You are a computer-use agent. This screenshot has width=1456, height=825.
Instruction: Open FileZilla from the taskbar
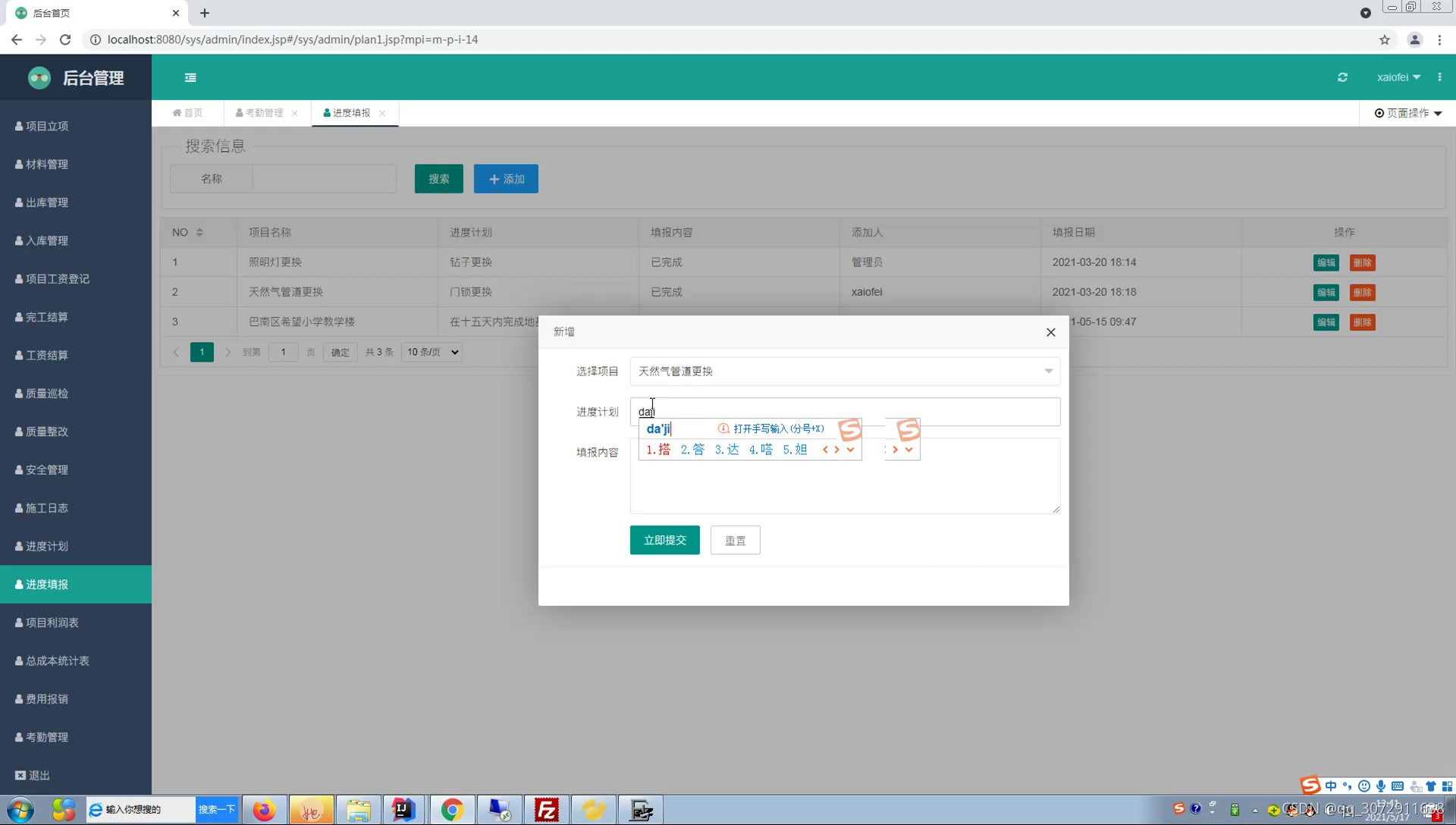point(546,810)
